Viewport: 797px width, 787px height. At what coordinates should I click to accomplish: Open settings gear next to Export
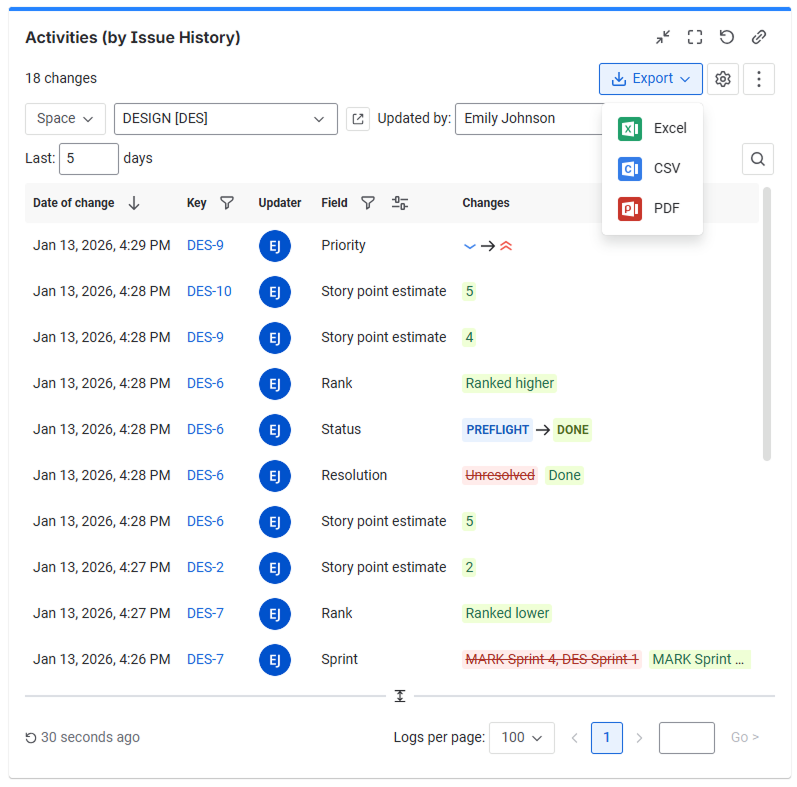723,79
